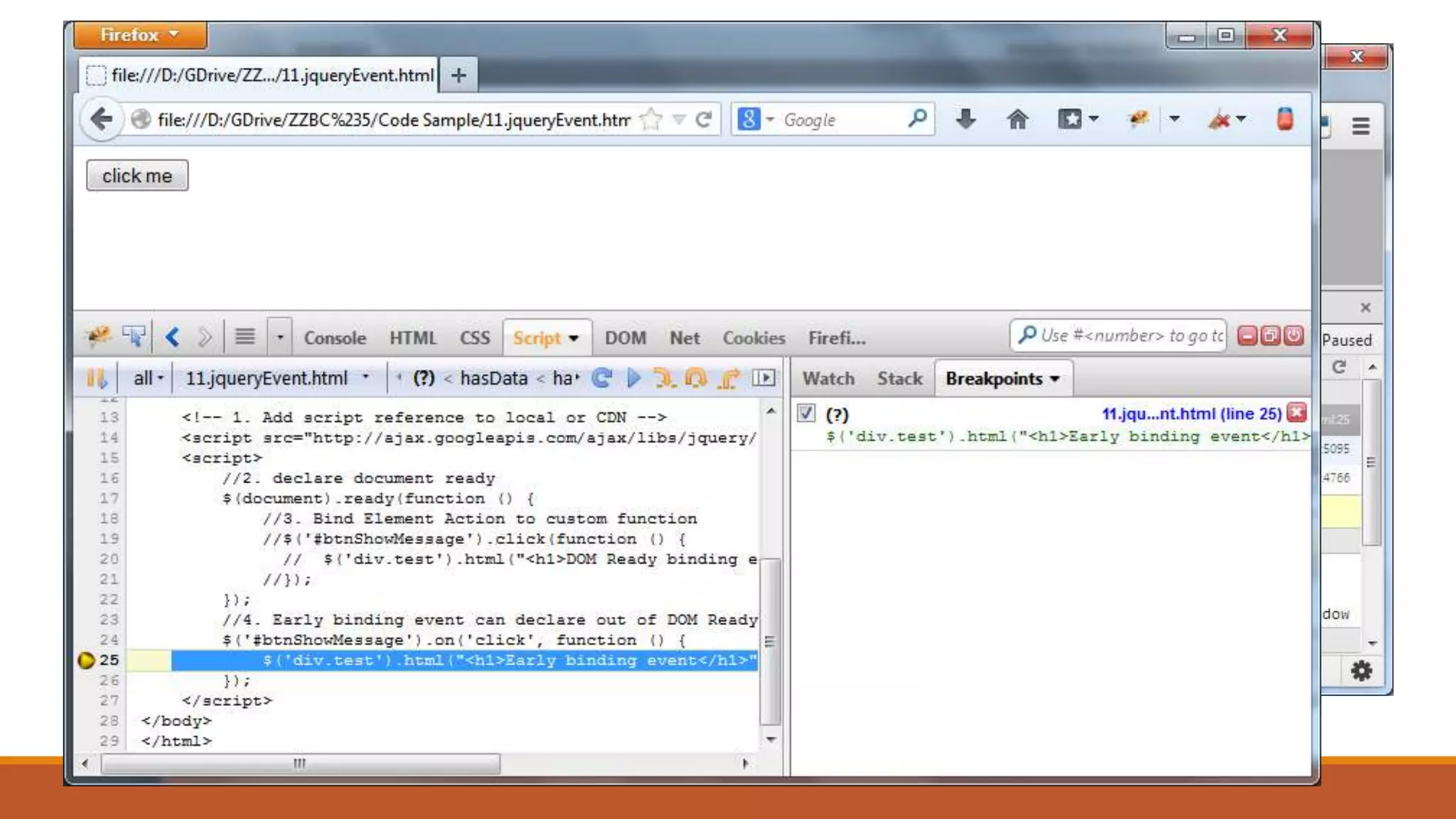This screenshot has width=1456, height=819.
Task: Switch to the CSS panel
Action: pyautogui.click(x=474, y=338)
